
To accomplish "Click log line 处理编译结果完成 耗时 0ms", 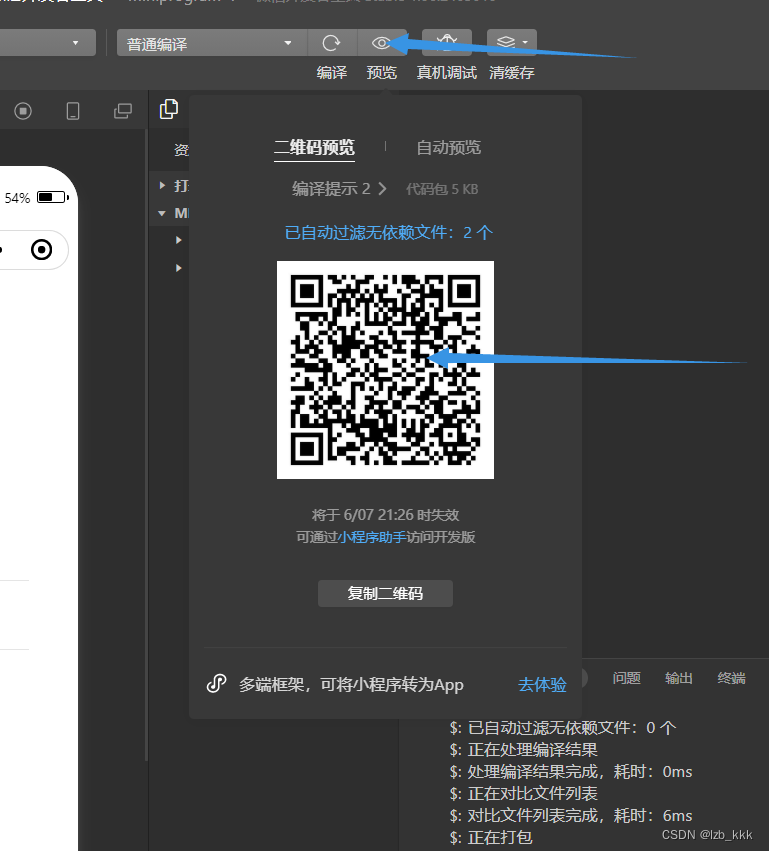I will 571,771.
